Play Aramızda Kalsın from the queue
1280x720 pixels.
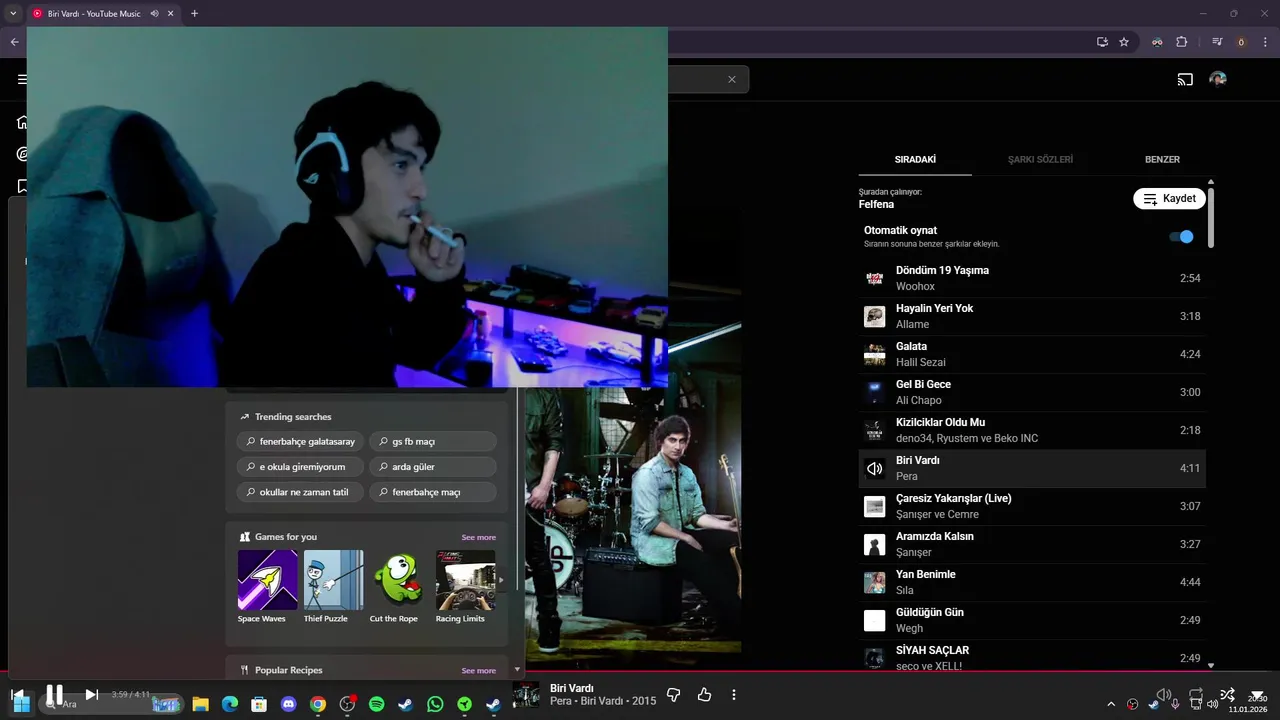pyautogui.click(x=1032, y=544)
